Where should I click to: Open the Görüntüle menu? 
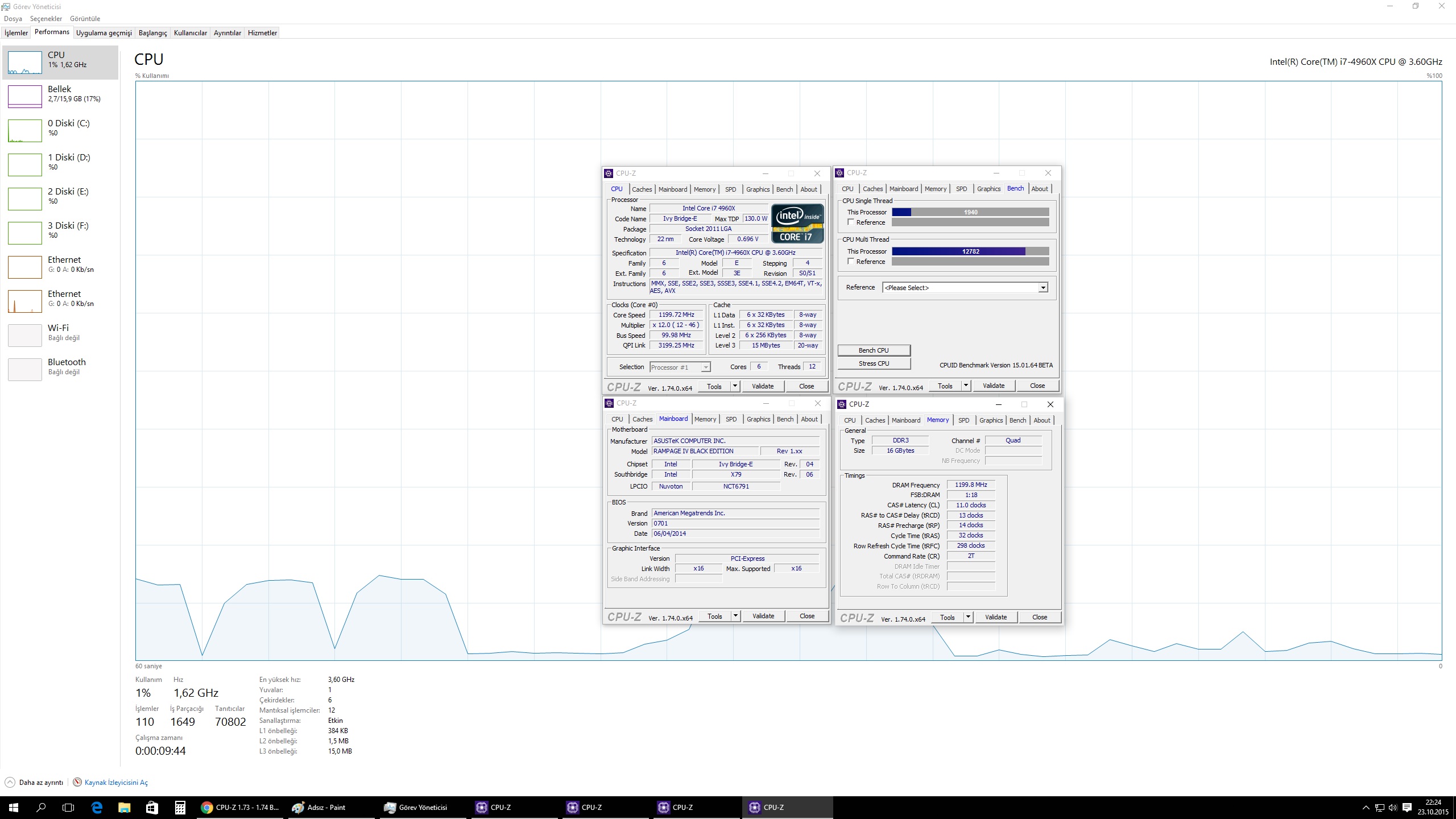click(x=85, y=19)
